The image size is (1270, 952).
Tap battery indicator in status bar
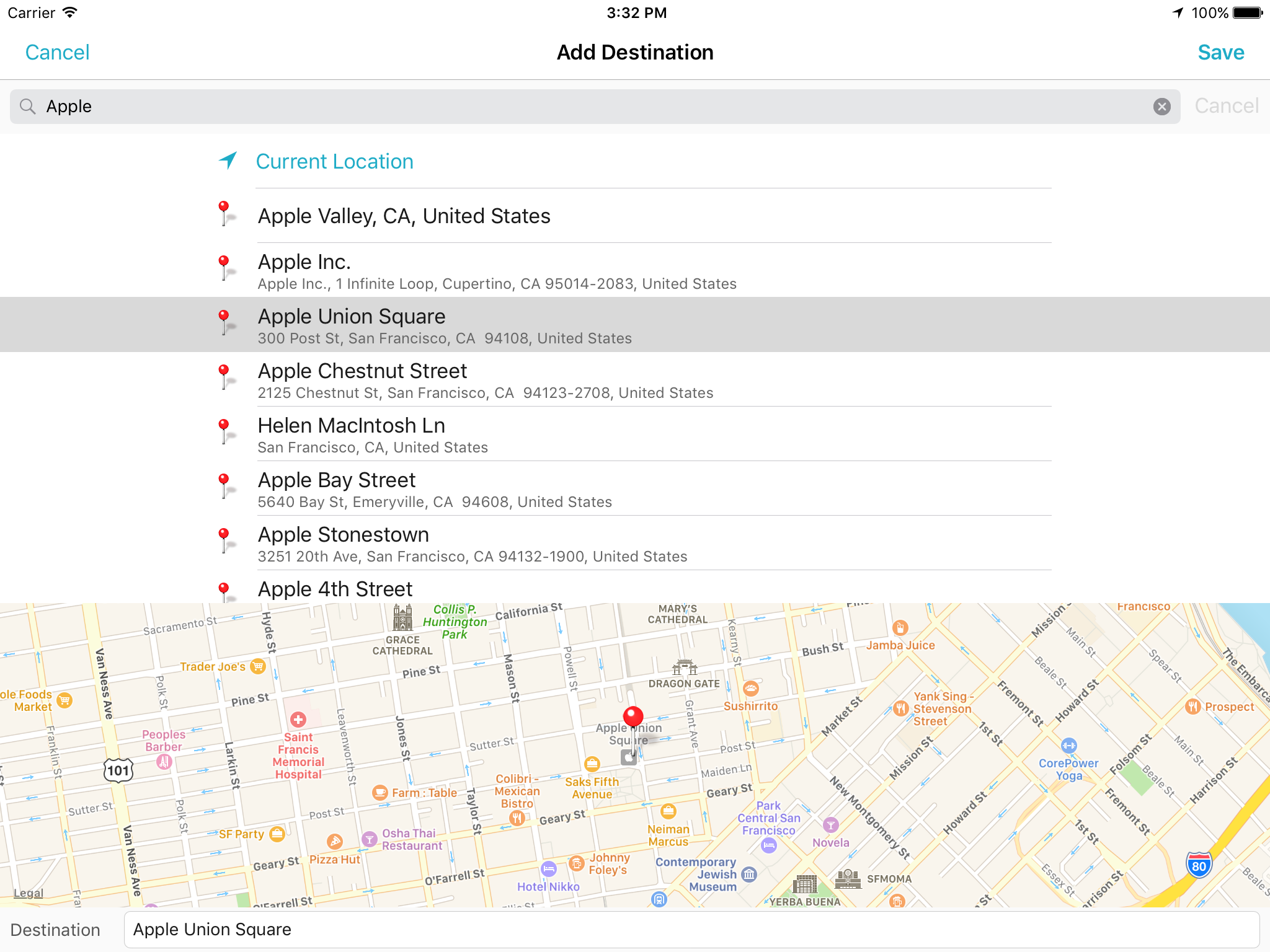click(1248, 12)
